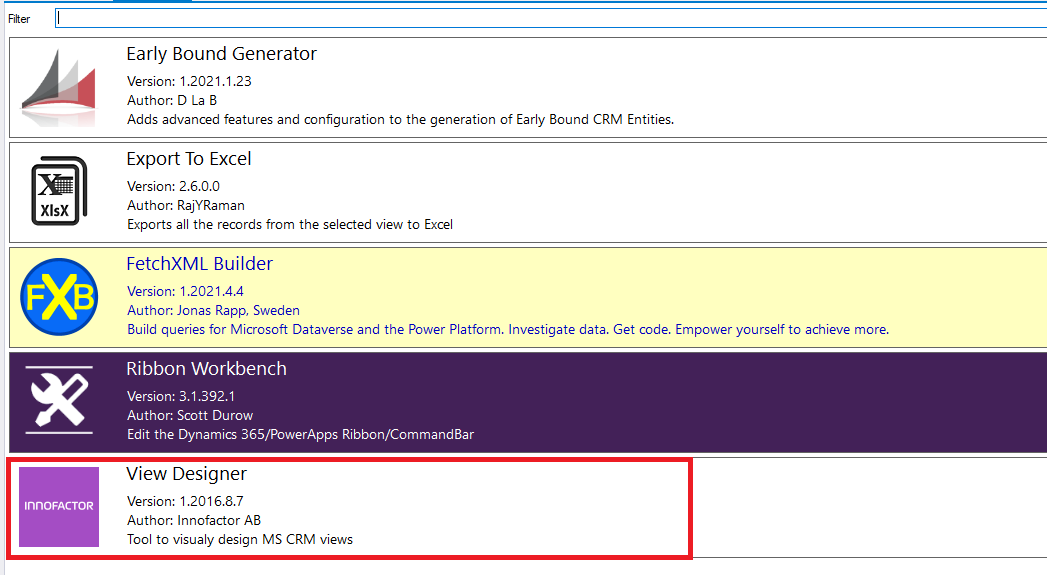Click 'Author: Jonas Rapp, Sweden' text
This screenshot has height=575, width=1047.
pyautogui.click(x=213, y=311)
